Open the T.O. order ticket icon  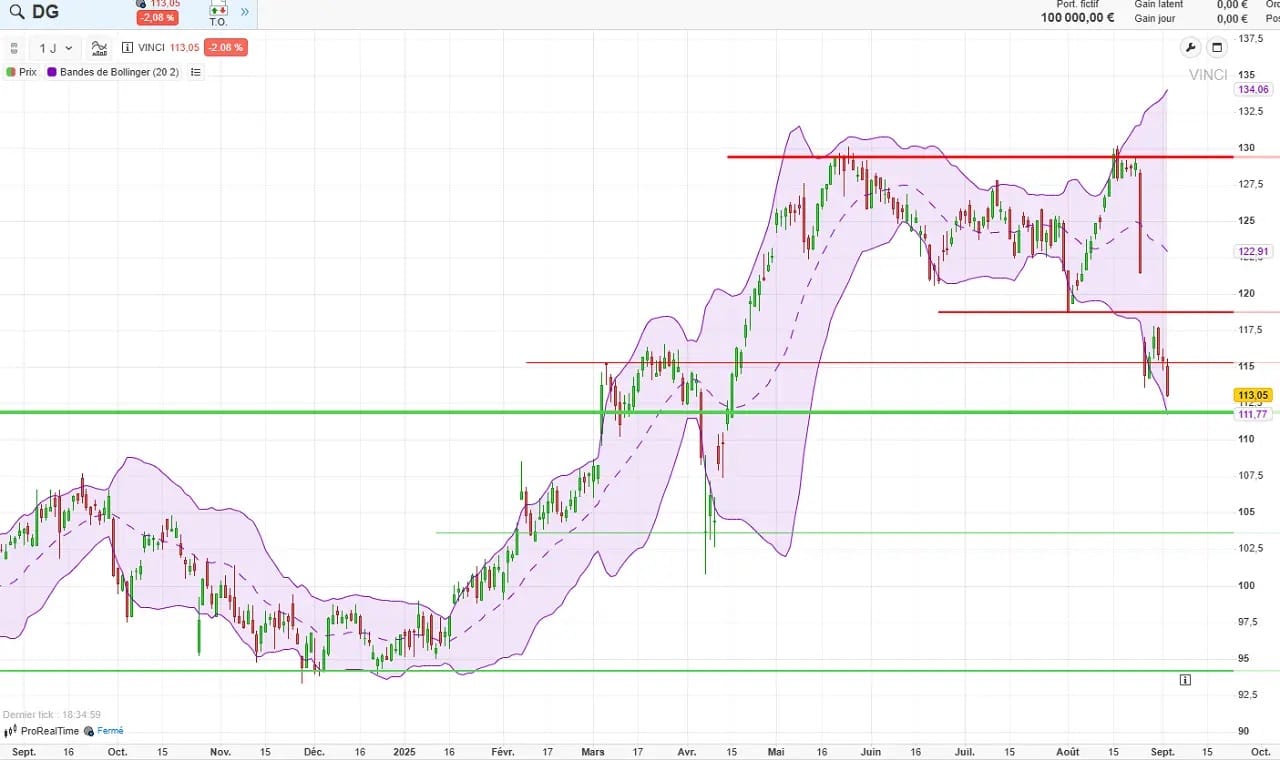[x=218, y=13]
